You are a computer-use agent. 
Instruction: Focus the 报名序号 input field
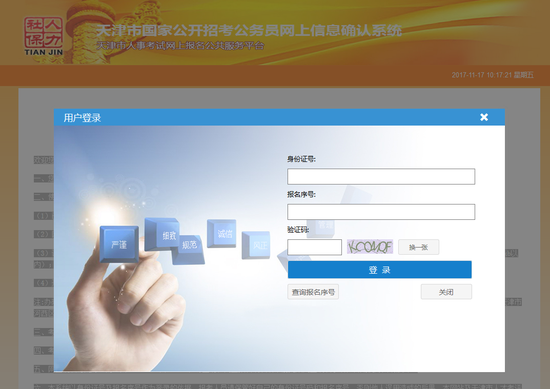(x=381, y=212)
